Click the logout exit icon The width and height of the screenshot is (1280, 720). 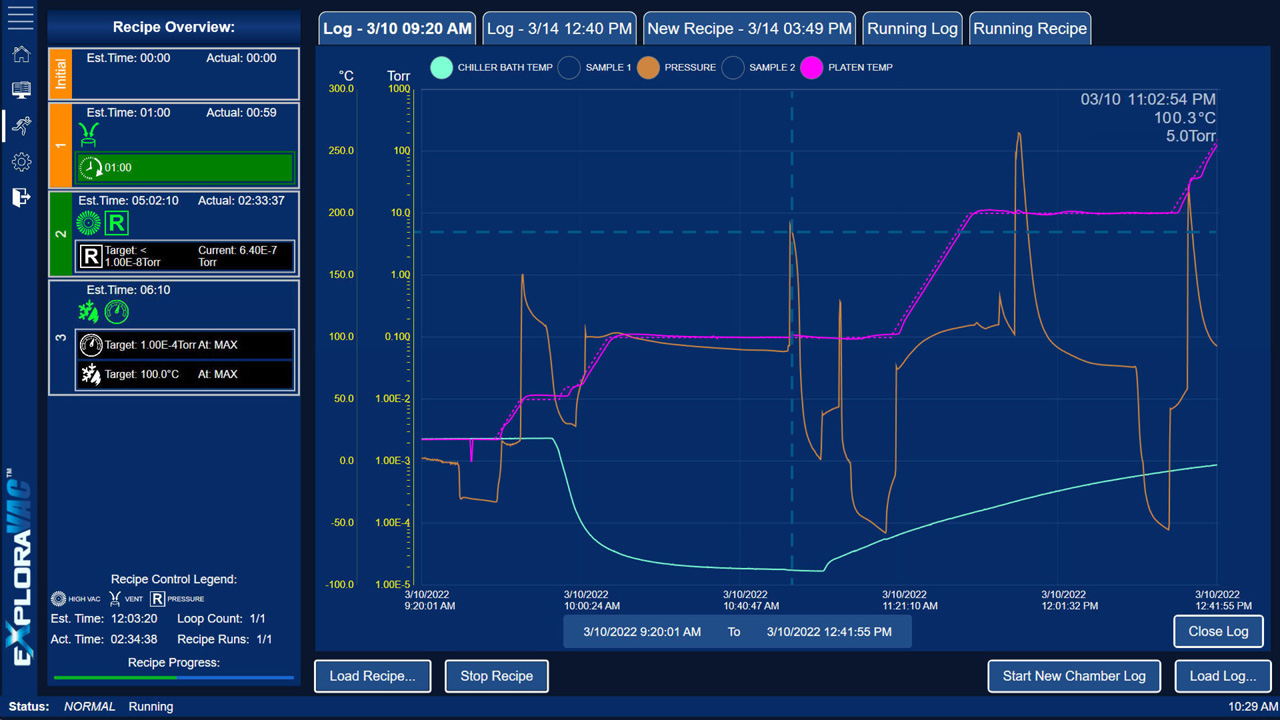(x=21, y=197)
